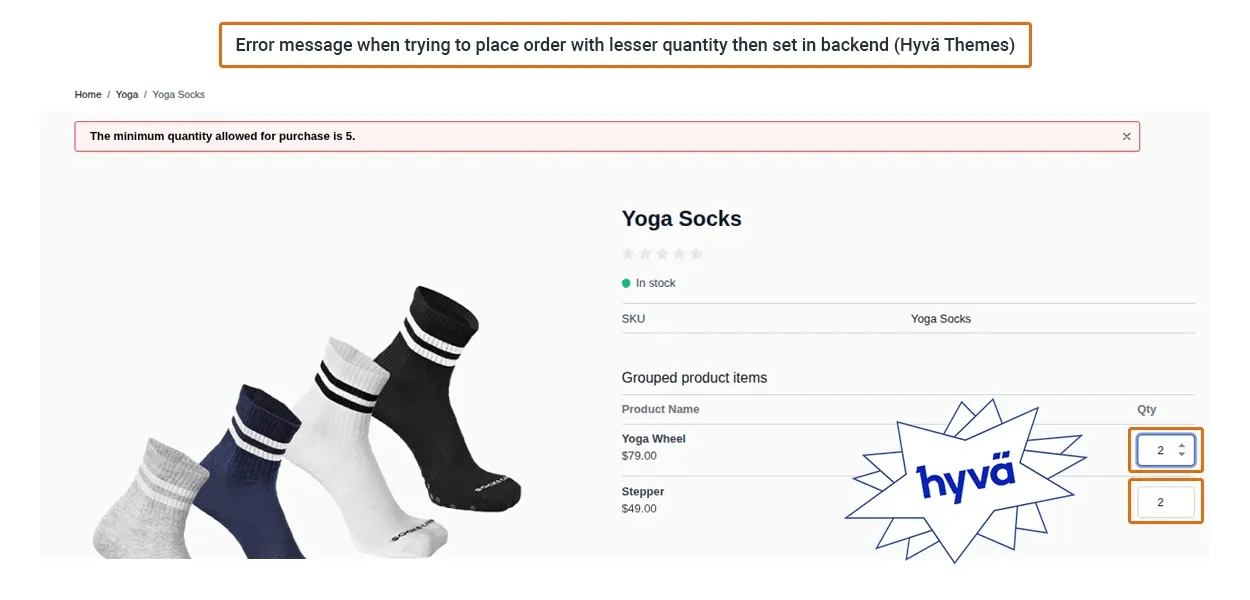Image resolution: width=1250 pixels, height=600 pixels.
Task: Click the minimum quantity error text
Action: (222, 137)
